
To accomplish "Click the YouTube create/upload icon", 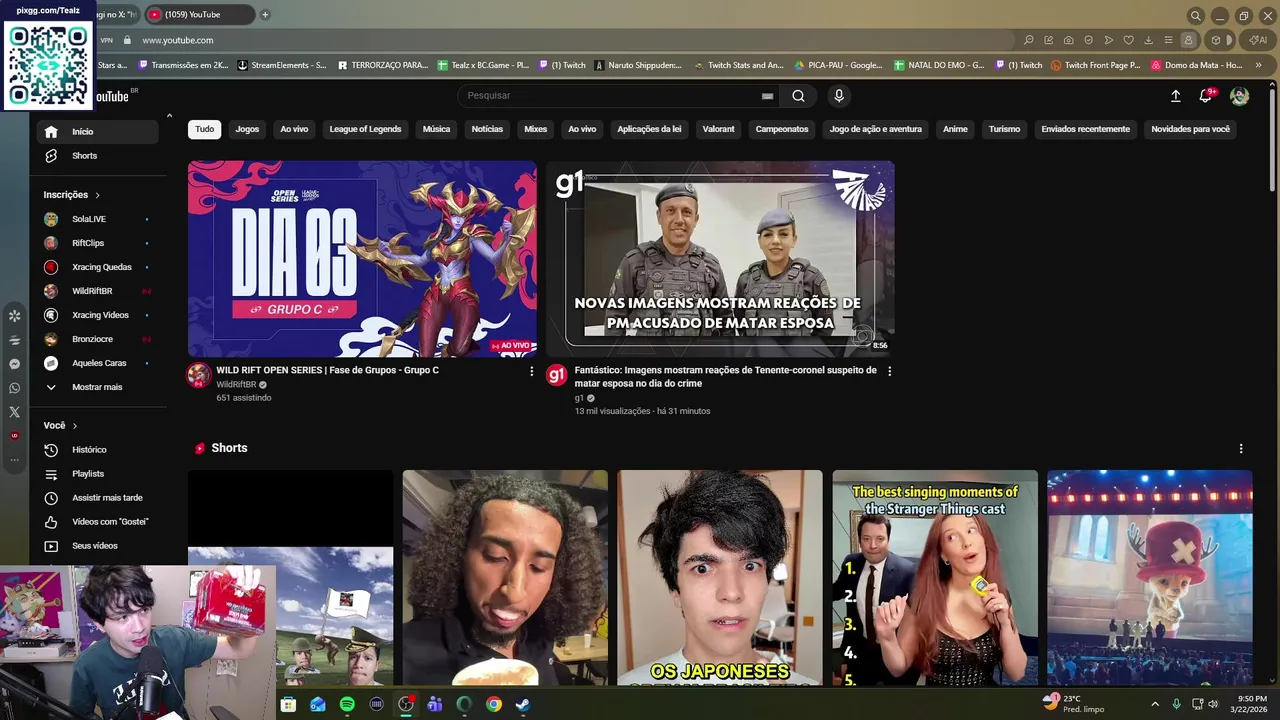I will (x=1176, y=96).
